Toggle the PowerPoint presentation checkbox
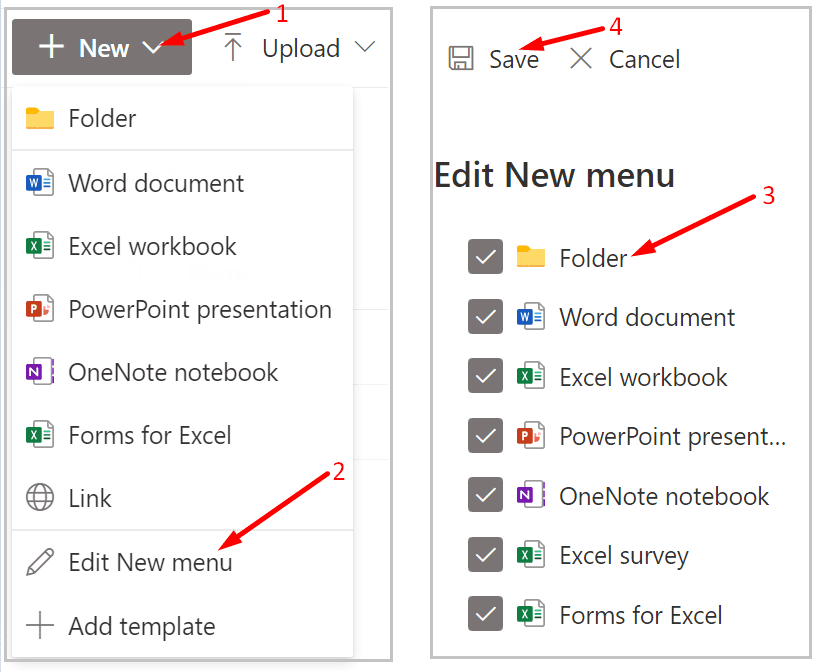This screenshot has width=825, height=672. [x=485, y=436]
